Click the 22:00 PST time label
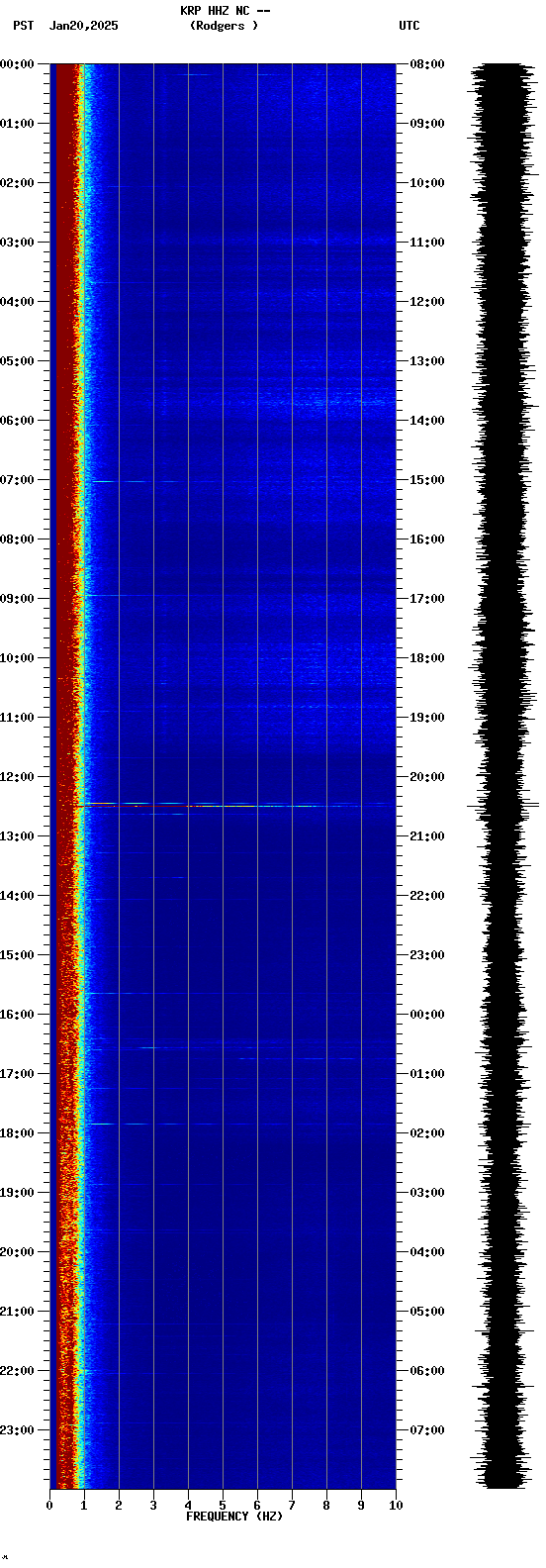This screenshot has height=1568, width=546. 17,1371
